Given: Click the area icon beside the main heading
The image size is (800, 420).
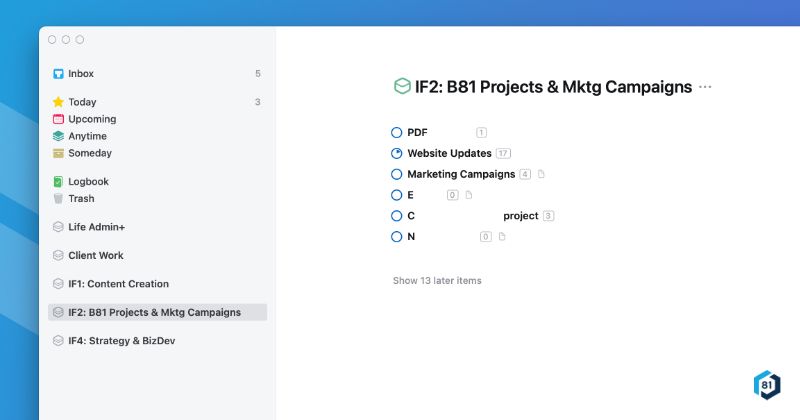Looking at the screenshot, I should pyautogui.click(x=403, y=87).
